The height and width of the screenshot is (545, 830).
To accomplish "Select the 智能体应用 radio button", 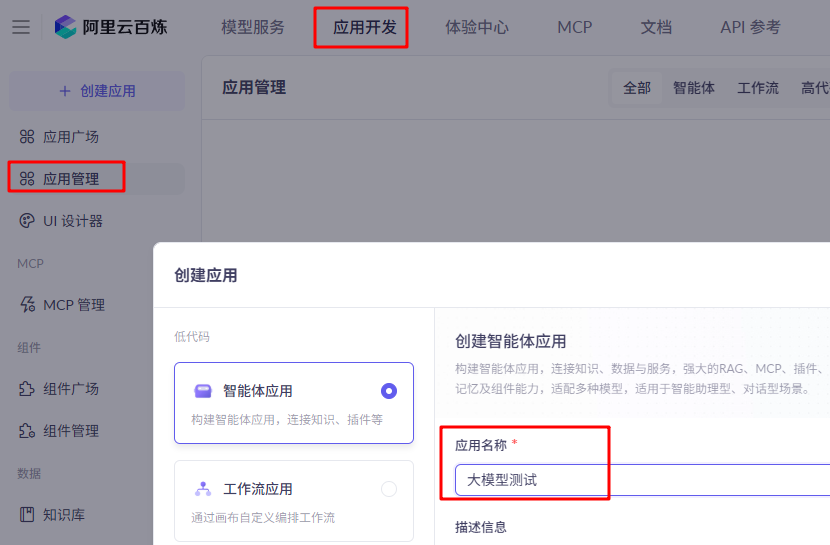I will click(x=389, y=391).
